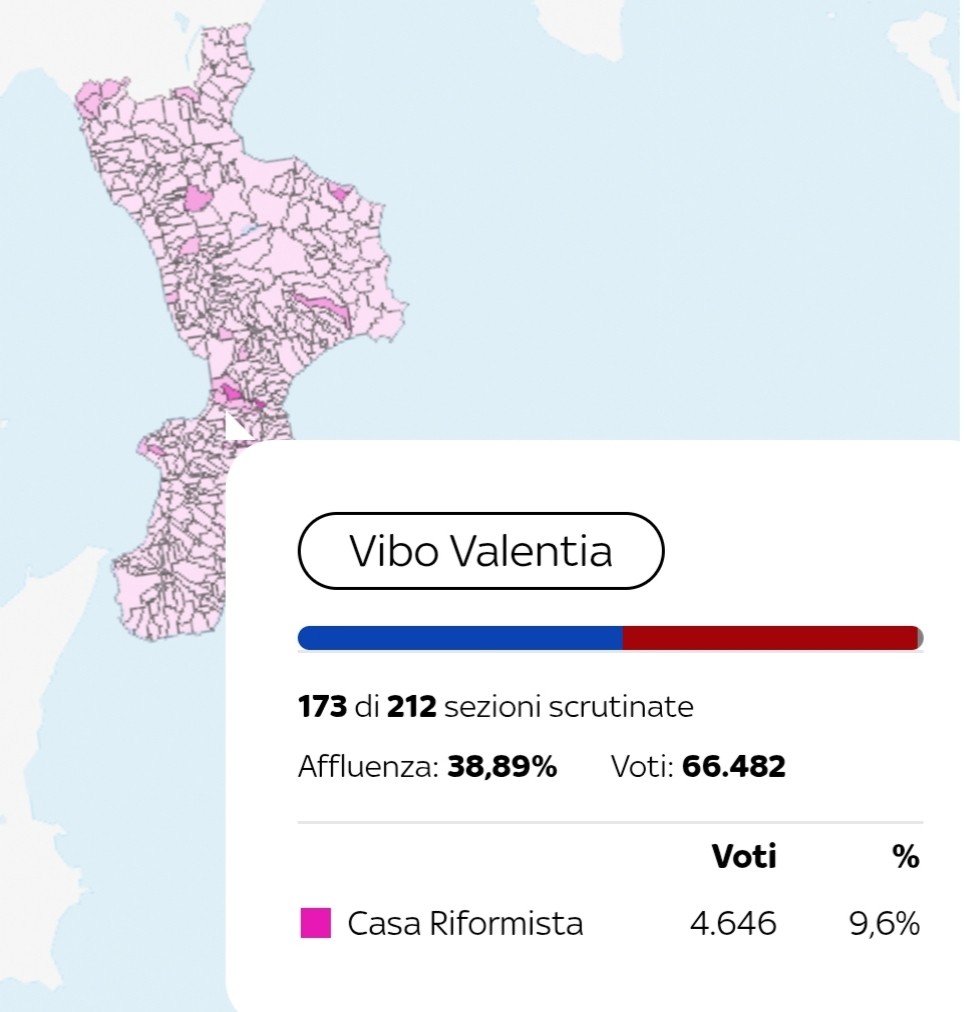Select the dark pink municipality near the tooltip pointer
Viewport: 965px width, 1012px height.
[230, 394]
